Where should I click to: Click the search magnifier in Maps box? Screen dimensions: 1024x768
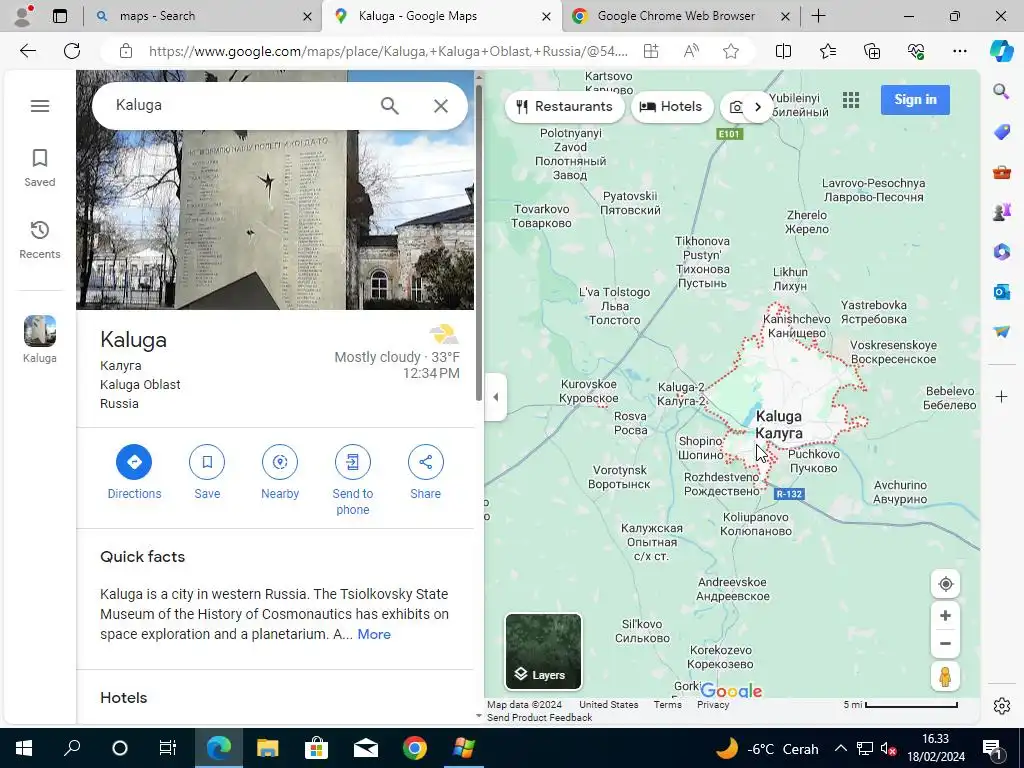pos(390,105)
